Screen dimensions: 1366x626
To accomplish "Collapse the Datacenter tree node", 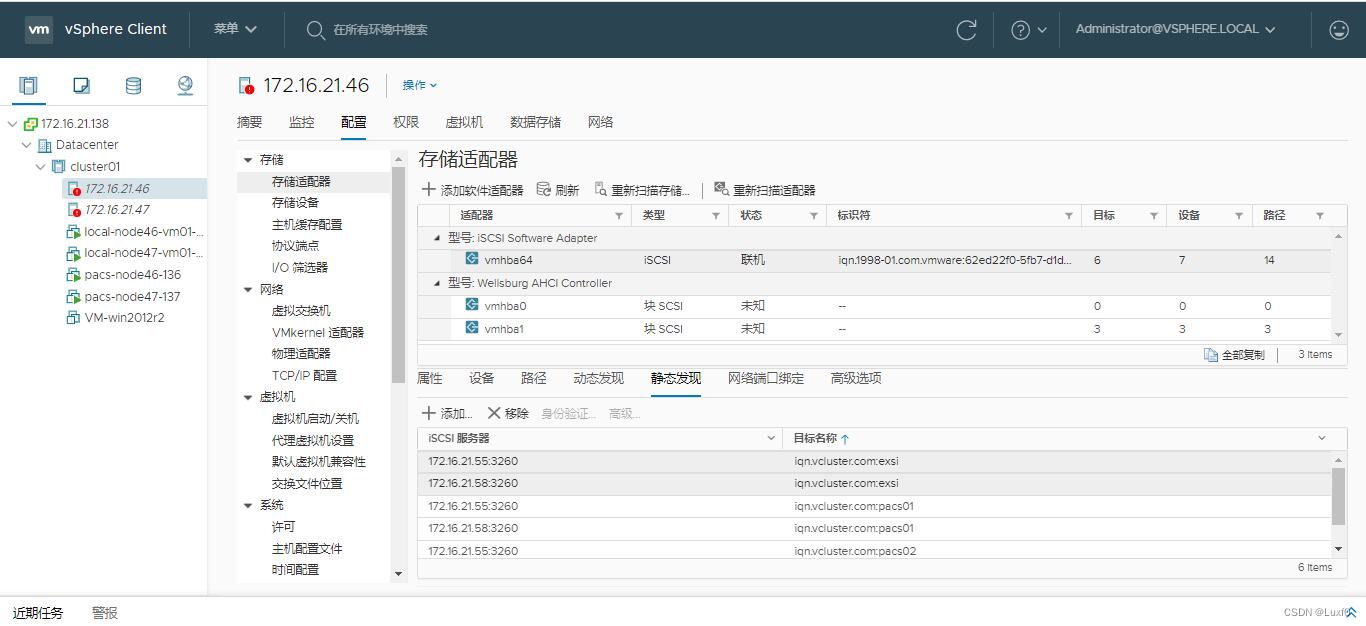I will pyautogui.click(x=26, y=145).
